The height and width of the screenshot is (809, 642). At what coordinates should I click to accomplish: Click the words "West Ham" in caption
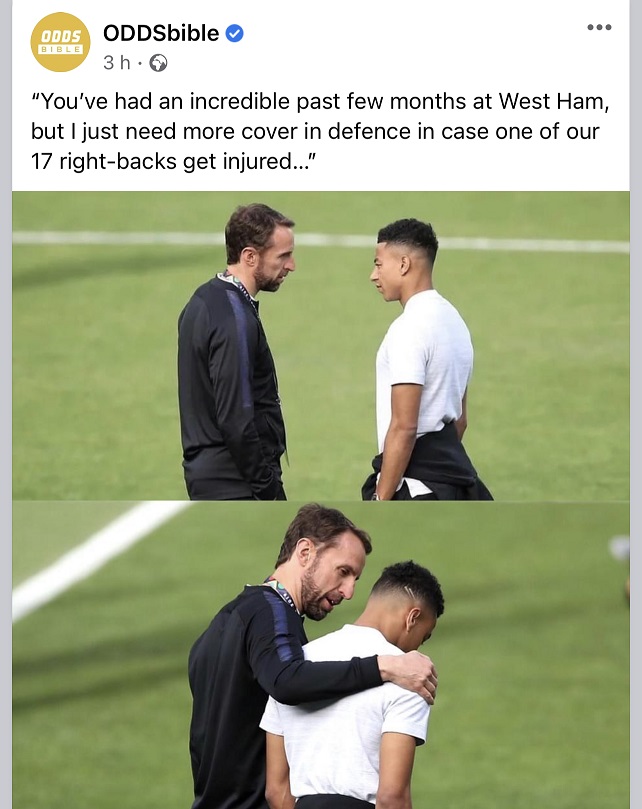pos(550,101)
